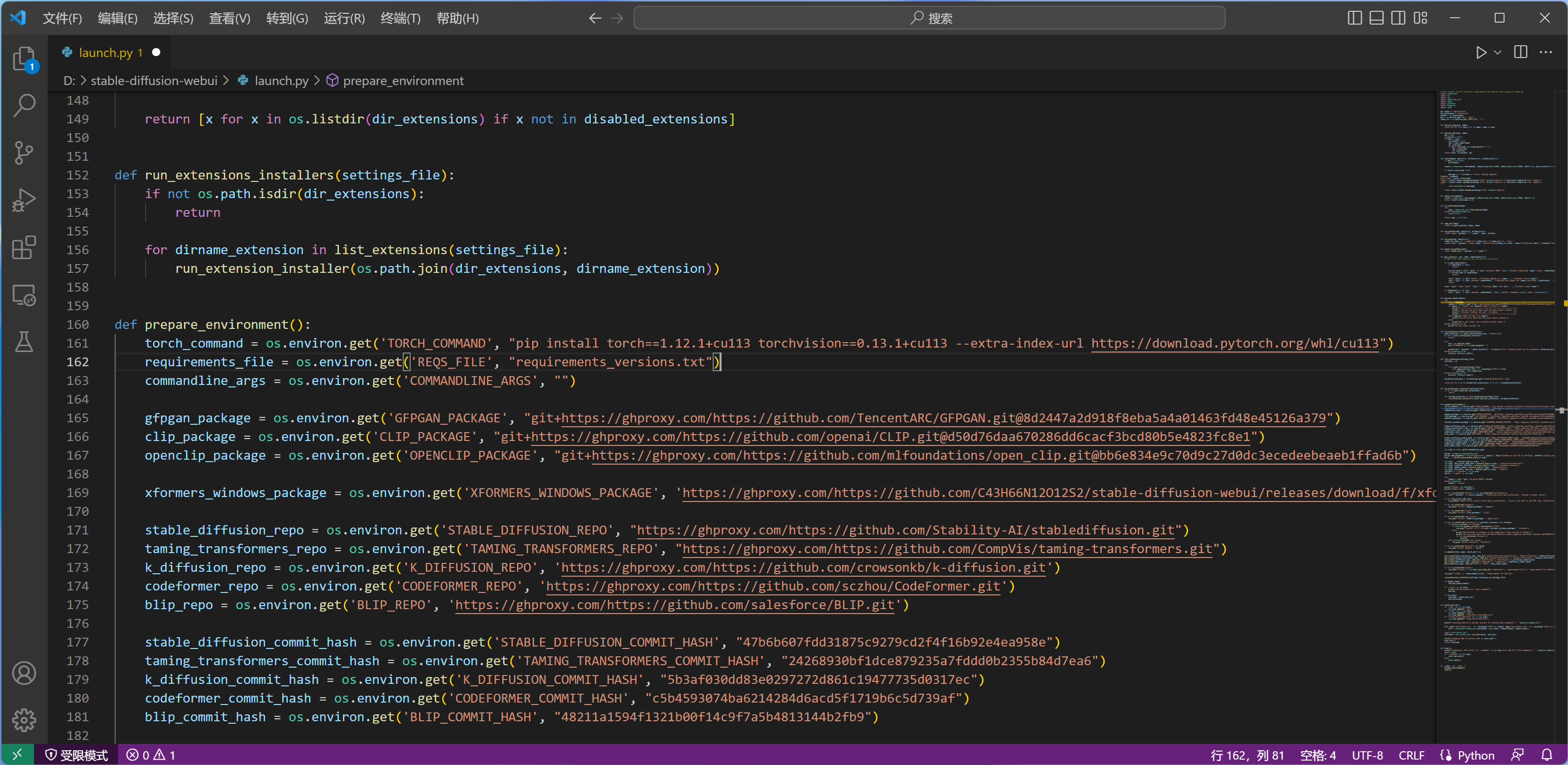Open the 终端(T) menu
This screenshot has width=1568, height=765.
click(400, 18)
